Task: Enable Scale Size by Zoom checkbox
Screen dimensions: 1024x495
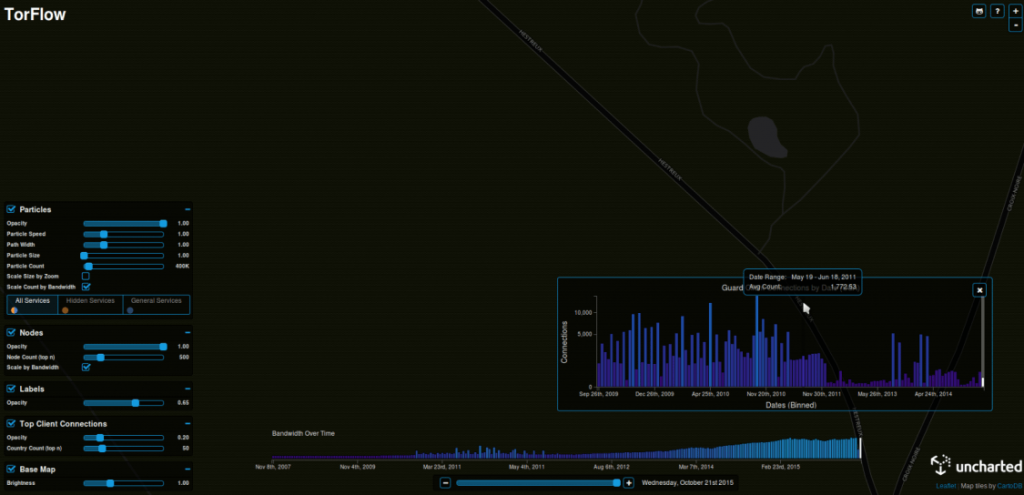Action: pos(86,276)
